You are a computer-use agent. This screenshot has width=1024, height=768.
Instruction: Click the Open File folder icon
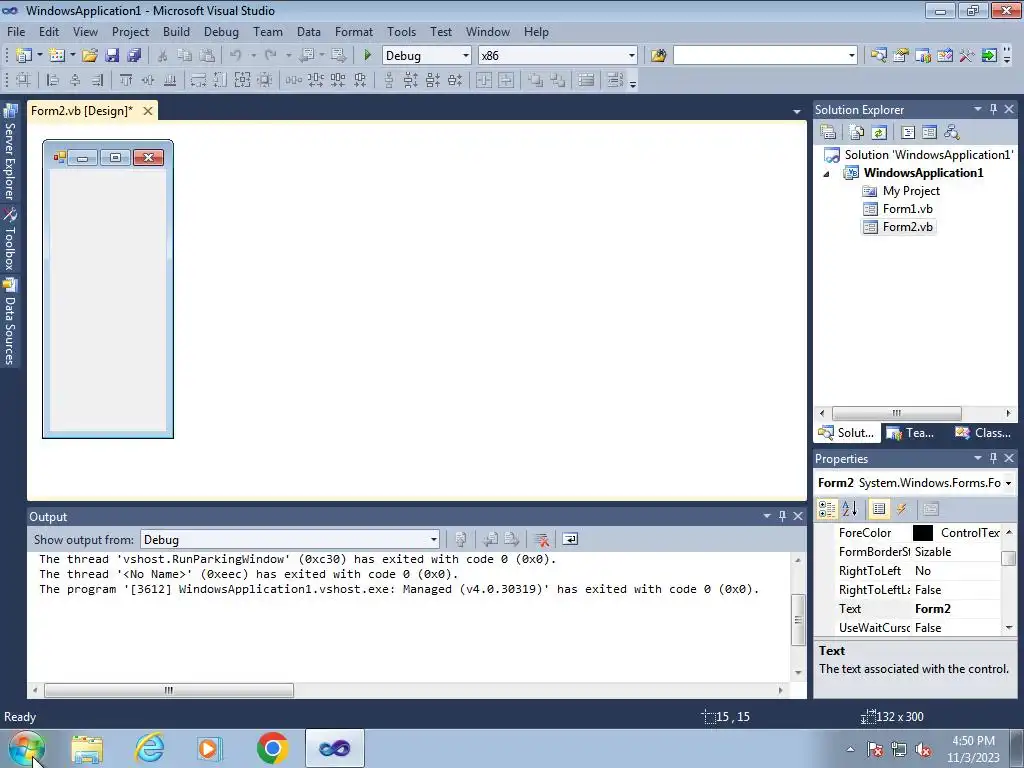(90, 56)
